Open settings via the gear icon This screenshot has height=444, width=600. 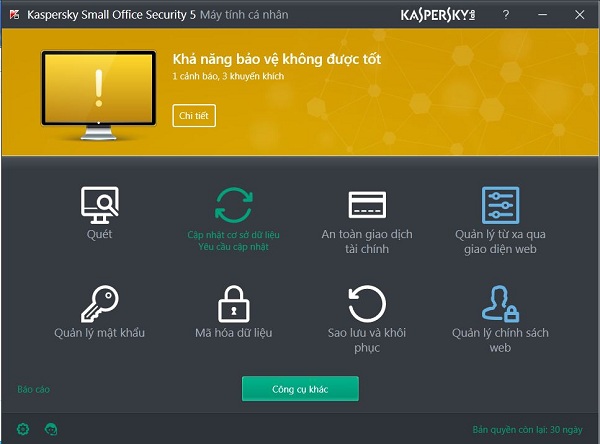[23, 429]
